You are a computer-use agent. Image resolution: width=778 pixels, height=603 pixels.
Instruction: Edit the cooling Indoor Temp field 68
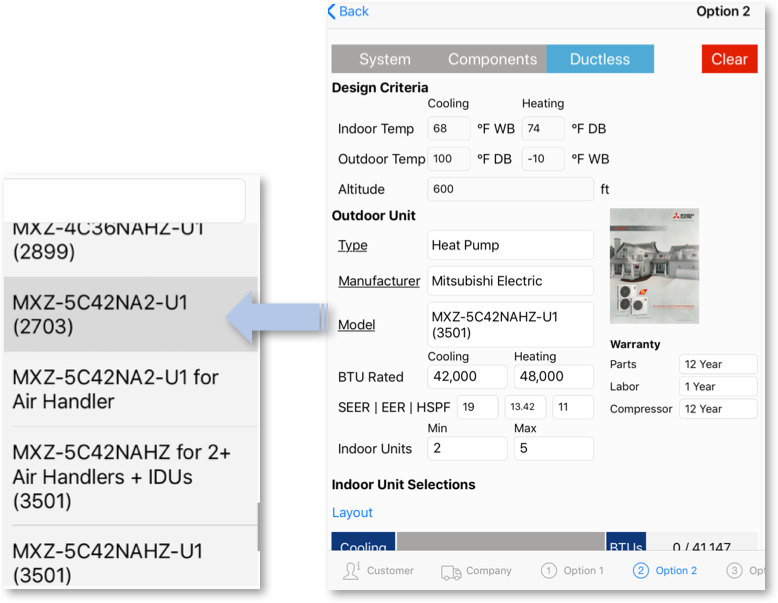(x=449, y=129)
